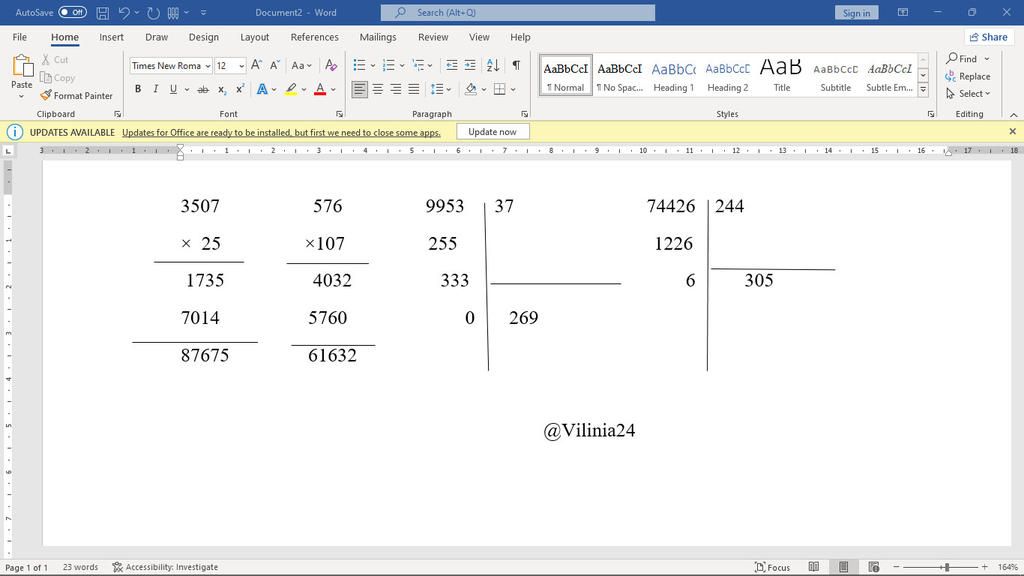Click the Sign in button
The height and width of the screenshot is (576, 1024).
click(856, 12)
